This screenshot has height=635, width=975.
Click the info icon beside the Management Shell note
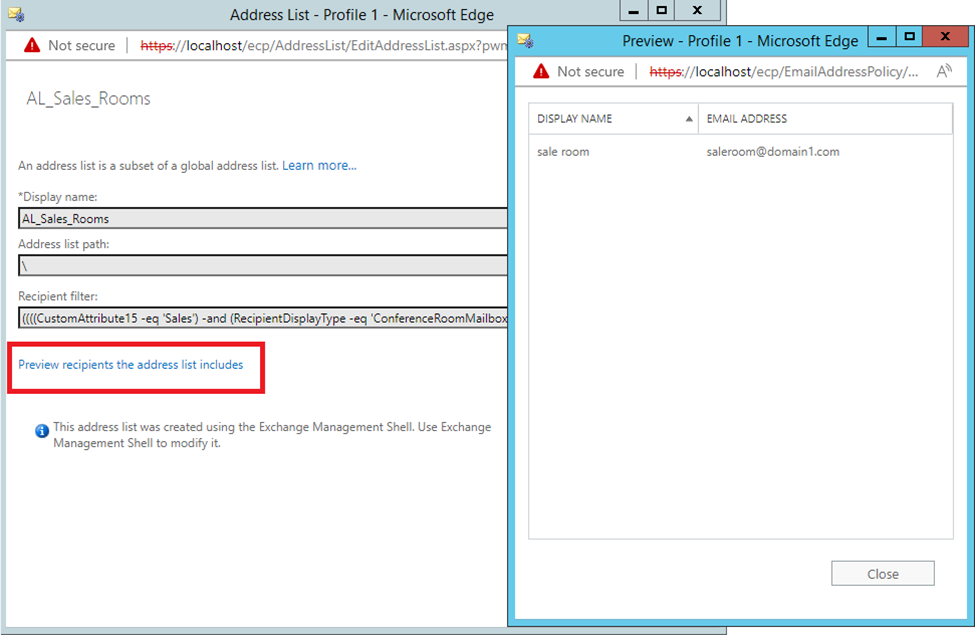pyautogui.click(x=41, y=431)
